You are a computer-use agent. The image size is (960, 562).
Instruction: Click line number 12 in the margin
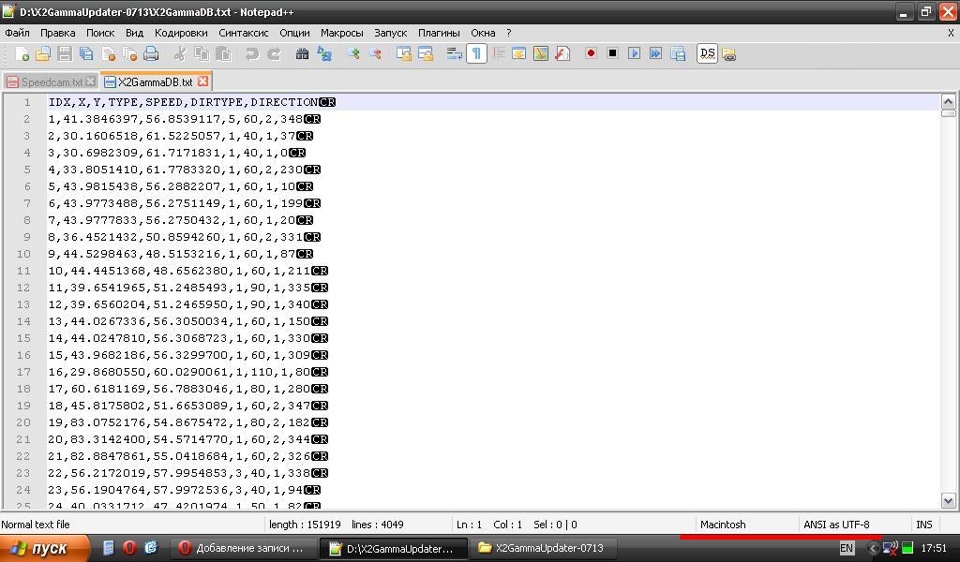[23, 288]
